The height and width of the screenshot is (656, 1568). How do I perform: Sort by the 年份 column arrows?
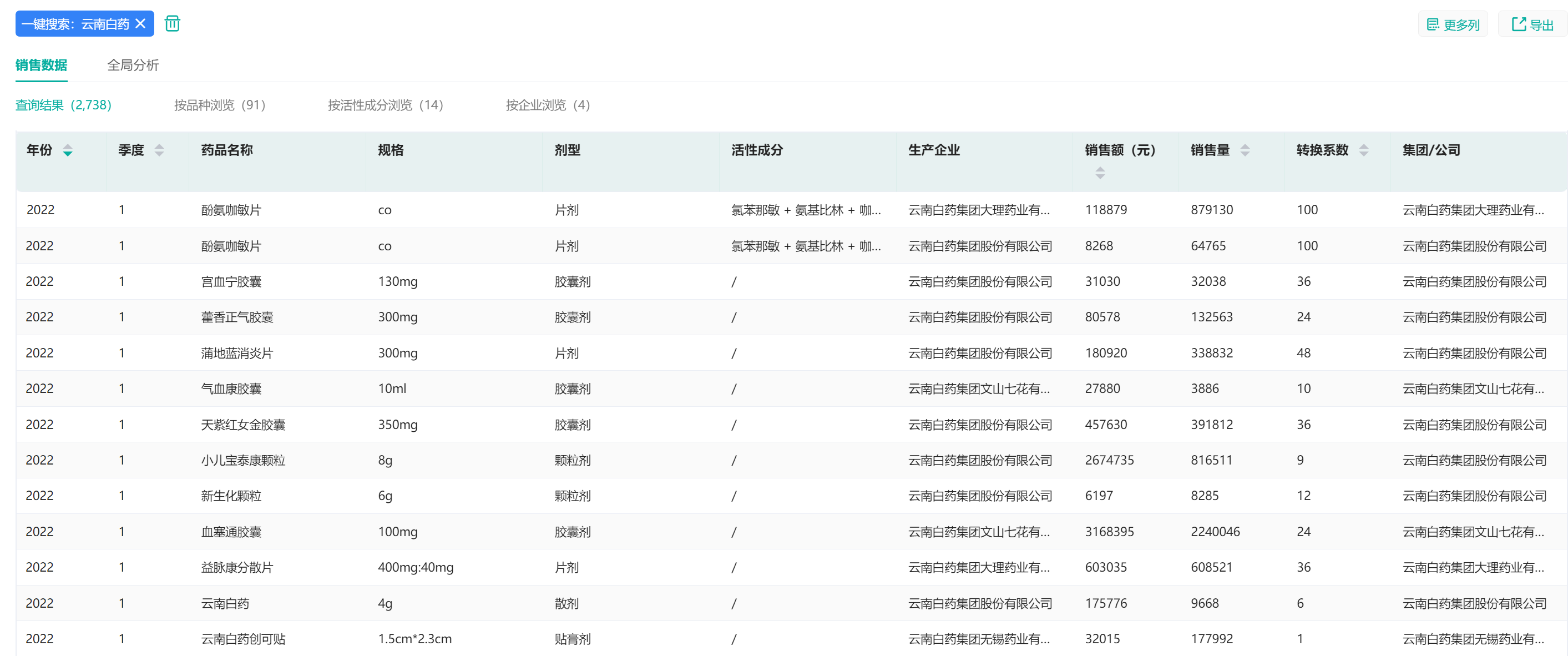68,150
